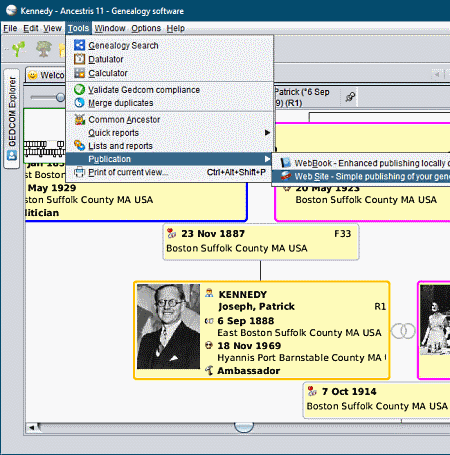Viewport: 450px width, 455px height.
Task: Open the GEDCOM Explorer side panel
Action: pos(12,119)
